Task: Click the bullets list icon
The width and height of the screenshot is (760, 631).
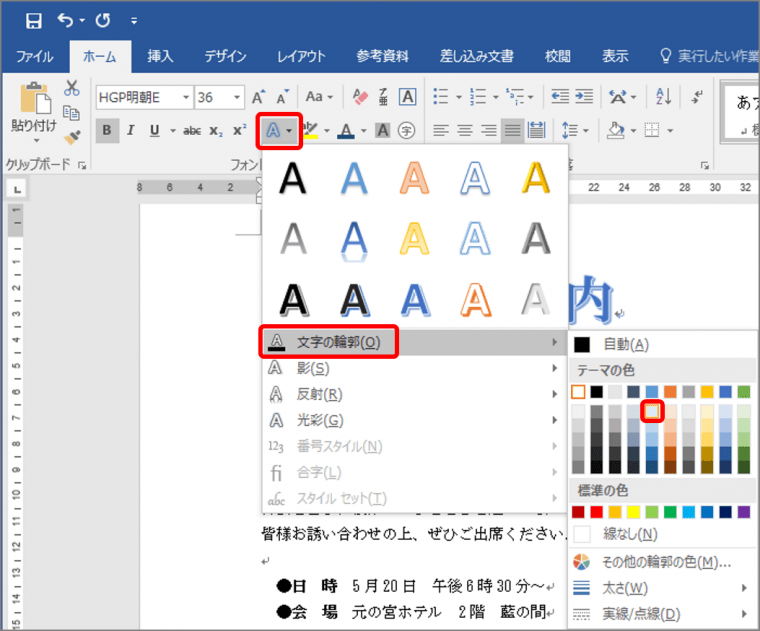Action: click(440, 96)
